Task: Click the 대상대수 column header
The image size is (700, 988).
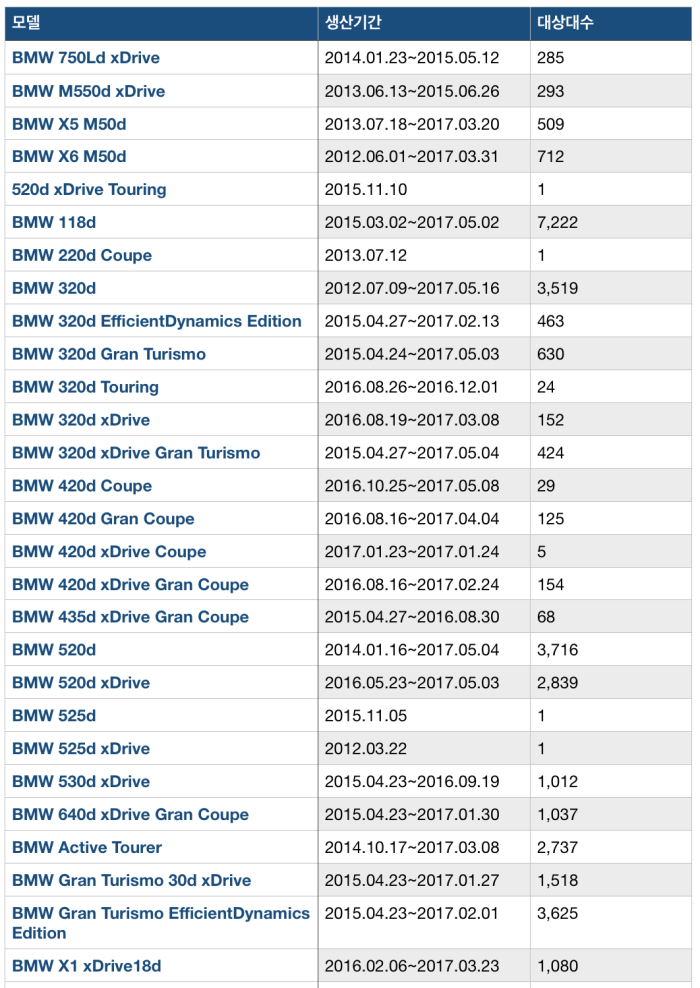Action: [565, 21]
